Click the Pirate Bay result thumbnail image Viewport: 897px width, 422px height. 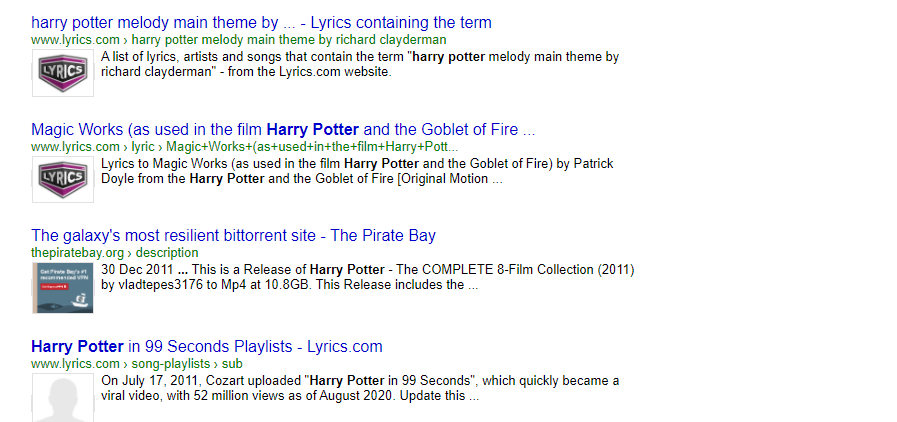63,287
